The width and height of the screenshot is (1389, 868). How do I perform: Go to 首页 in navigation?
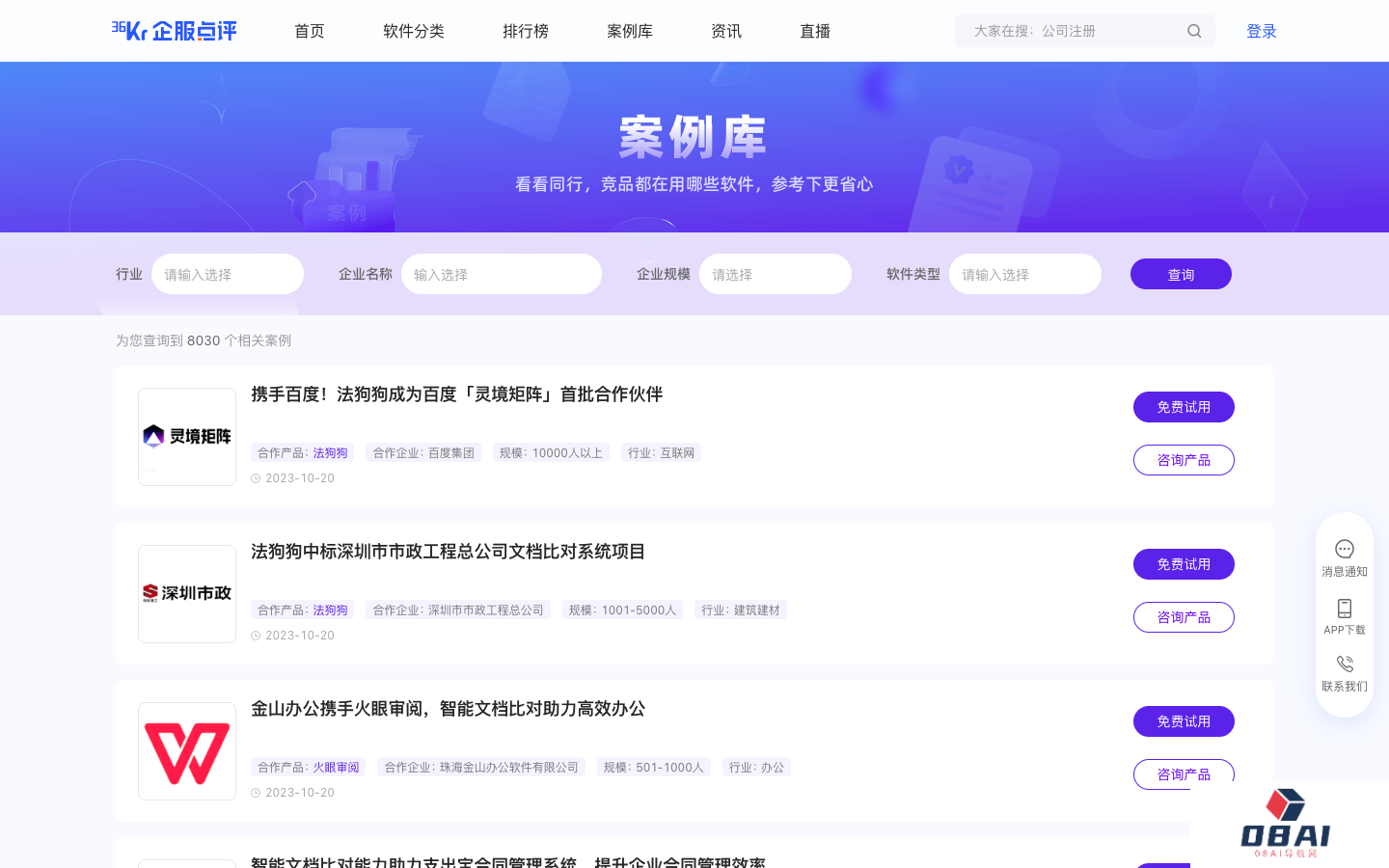310,31
